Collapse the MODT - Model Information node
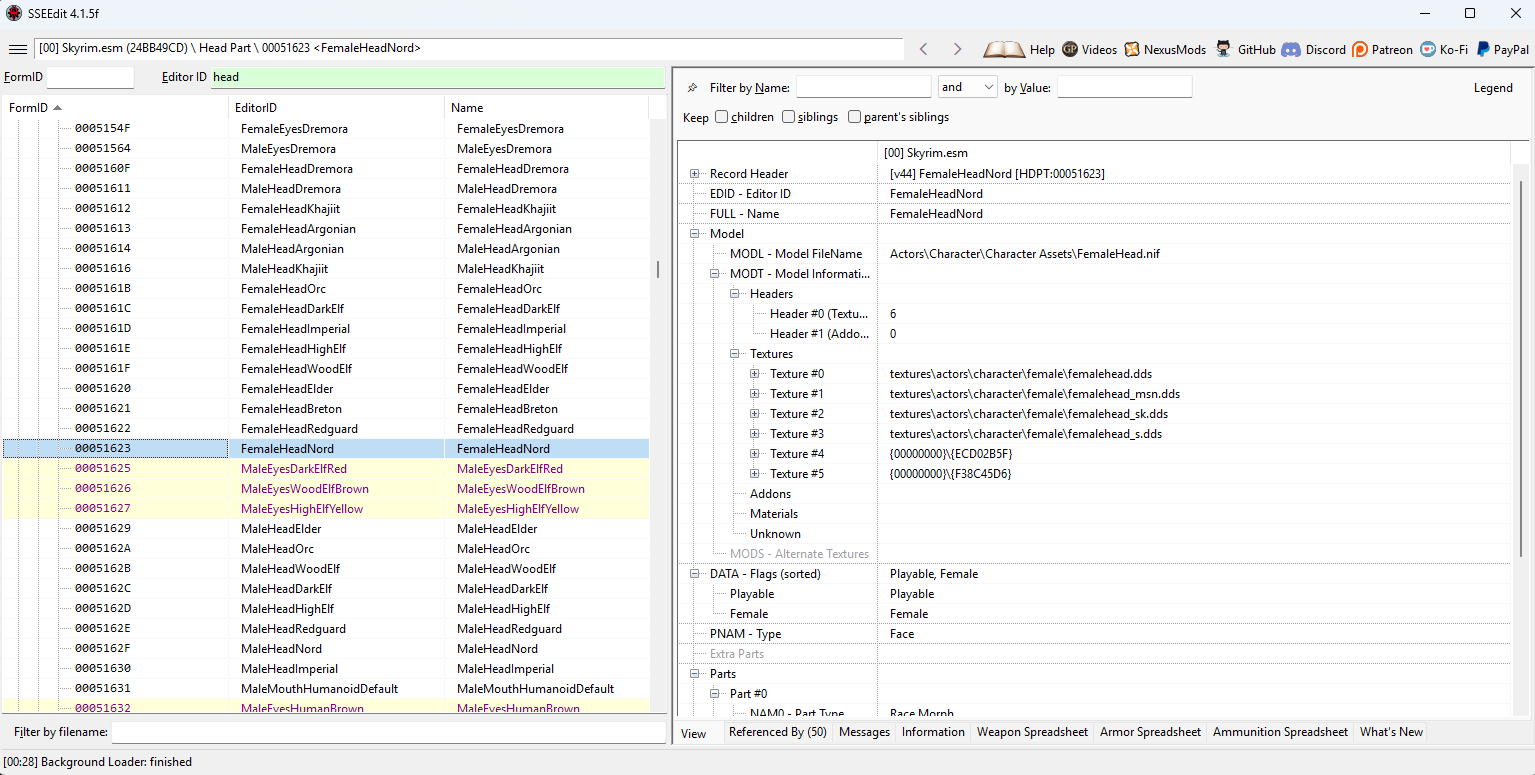 point(715,274)
